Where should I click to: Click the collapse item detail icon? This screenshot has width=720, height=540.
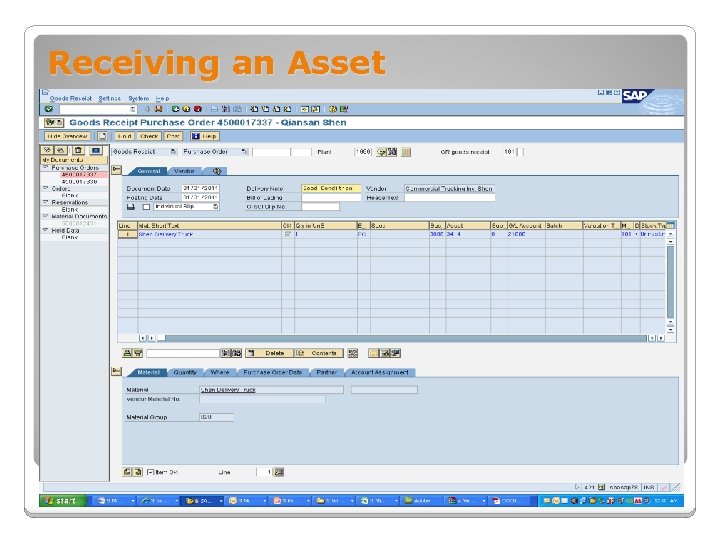[117, 371]
